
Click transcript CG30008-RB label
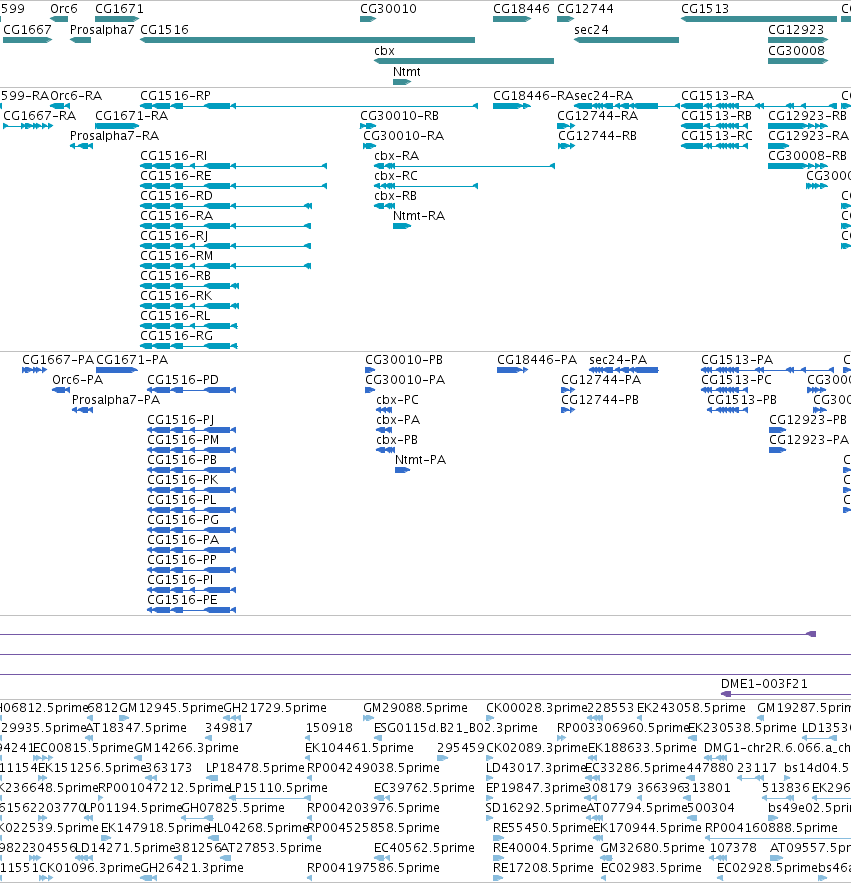[807, 156]
